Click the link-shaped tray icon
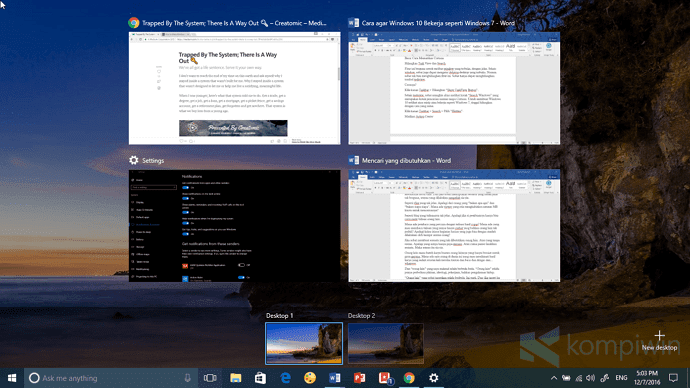Viewport: 690px width, 388px height. tap(605, 378)
